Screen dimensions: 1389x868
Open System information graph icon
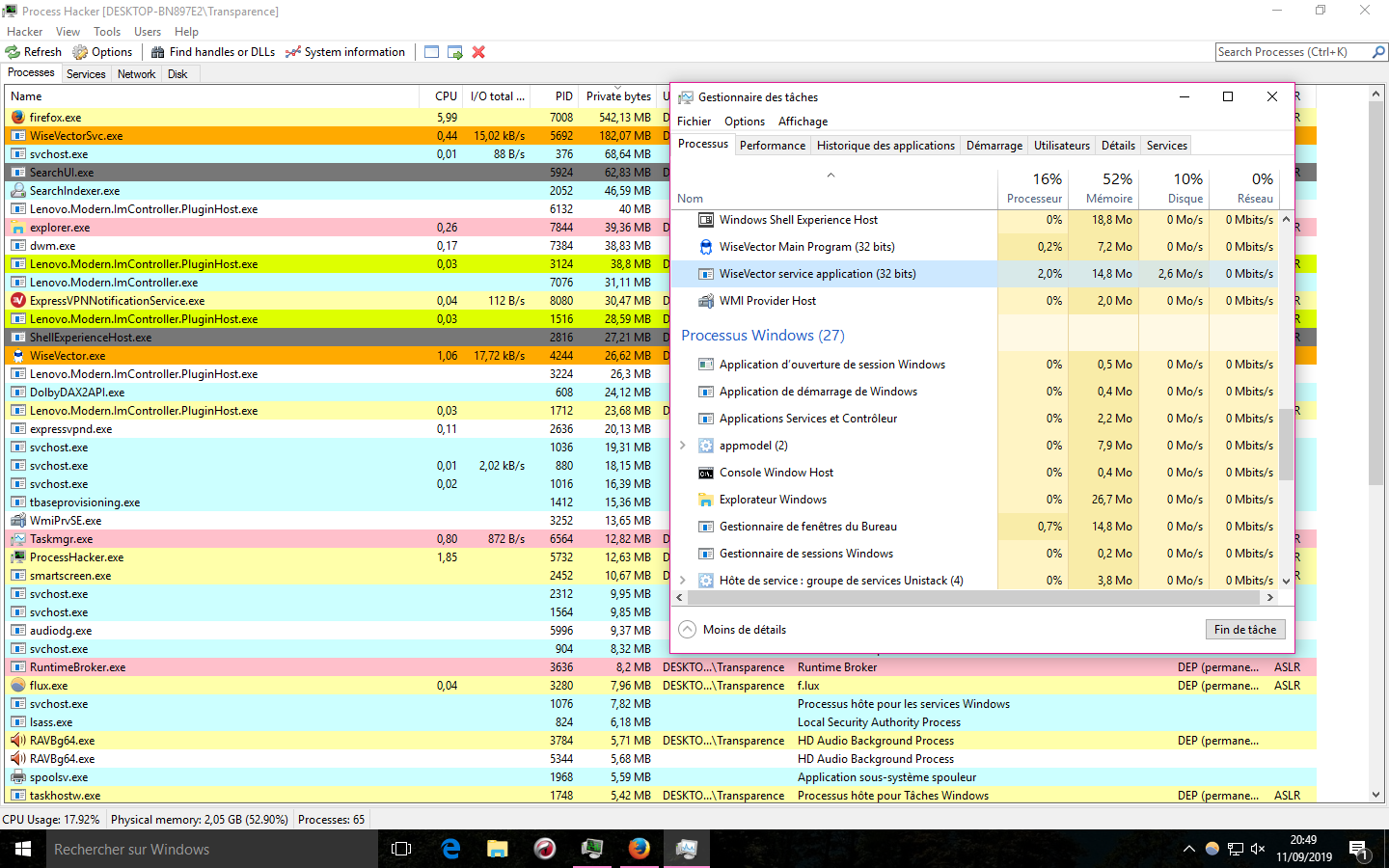[293, 52]
